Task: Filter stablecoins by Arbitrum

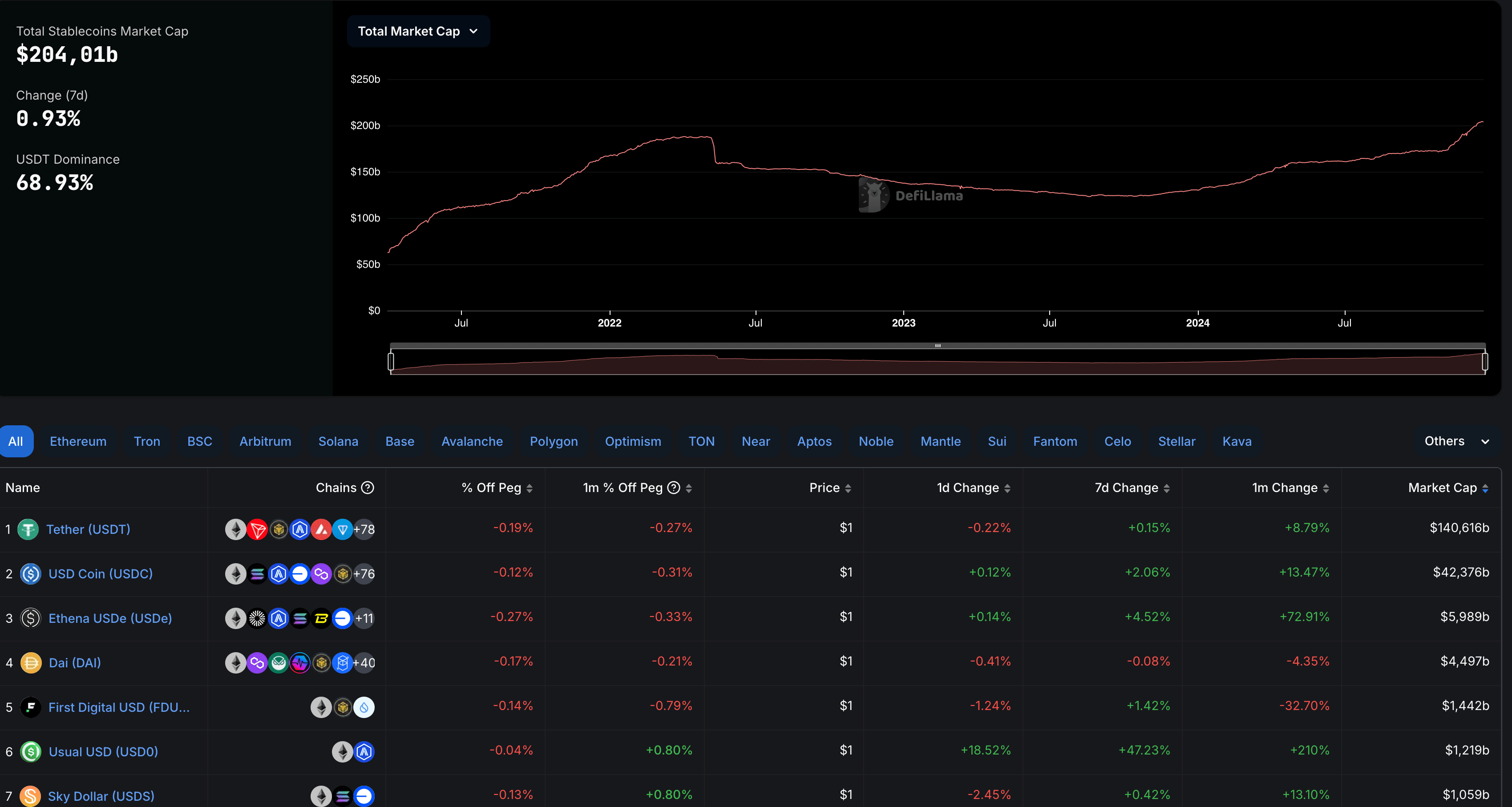Action: point(265,441)
